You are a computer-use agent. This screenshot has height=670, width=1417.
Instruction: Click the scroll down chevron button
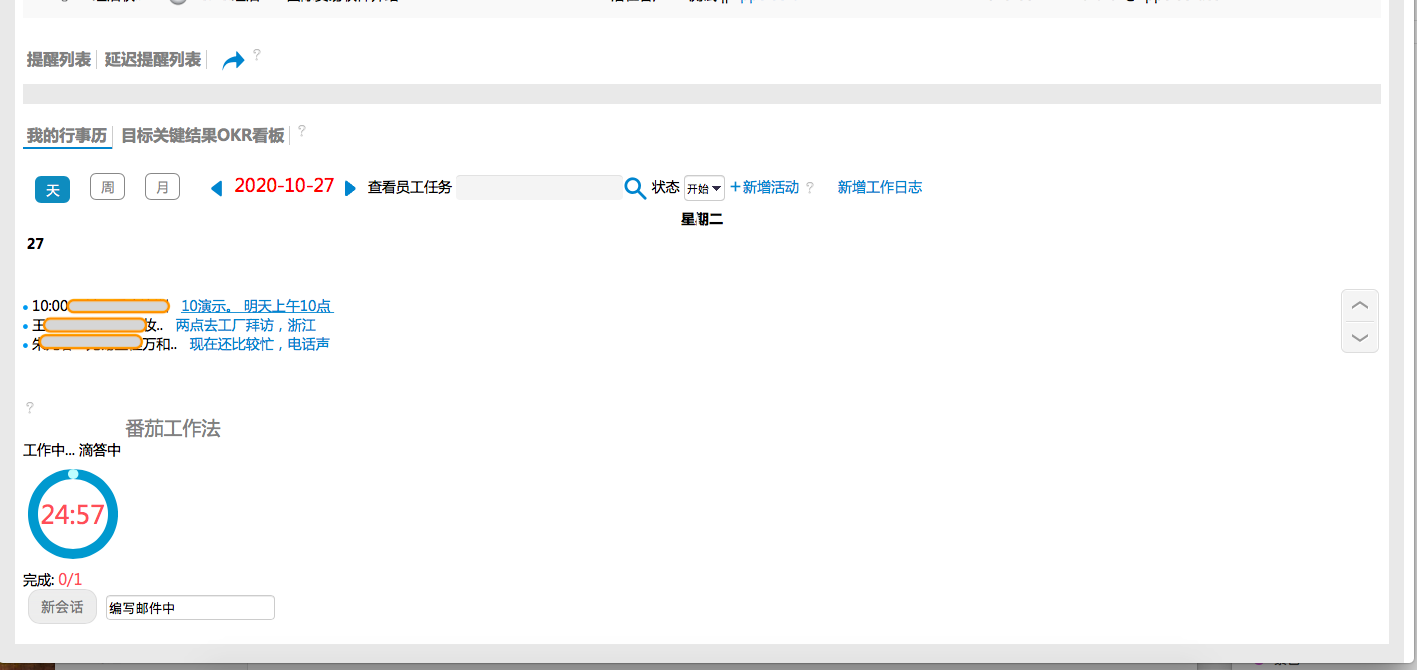(1359, 337)
